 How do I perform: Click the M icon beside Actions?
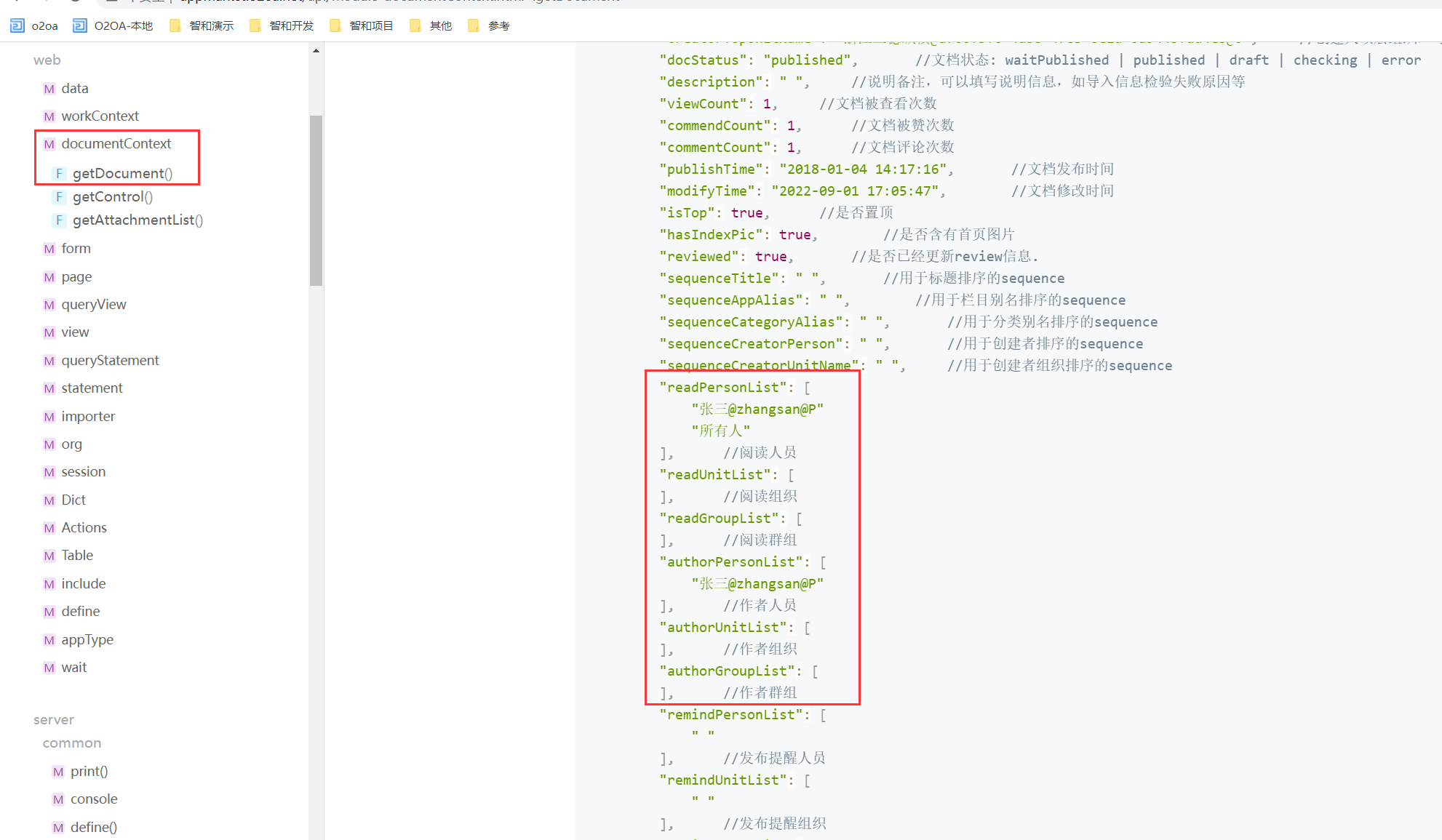tap(49, 528)
